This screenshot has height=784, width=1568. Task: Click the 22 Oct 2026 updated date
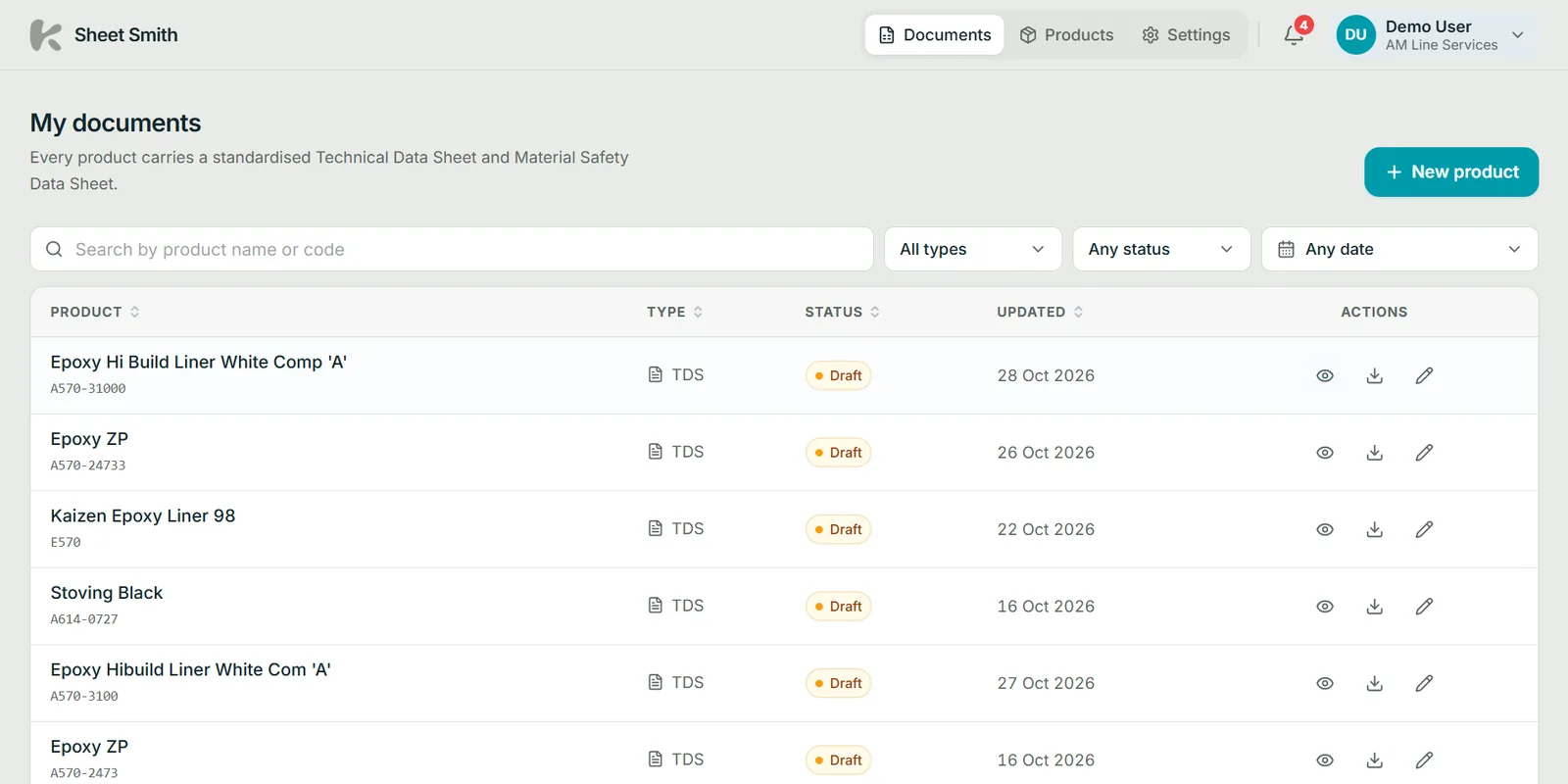tap(1046, 529)
